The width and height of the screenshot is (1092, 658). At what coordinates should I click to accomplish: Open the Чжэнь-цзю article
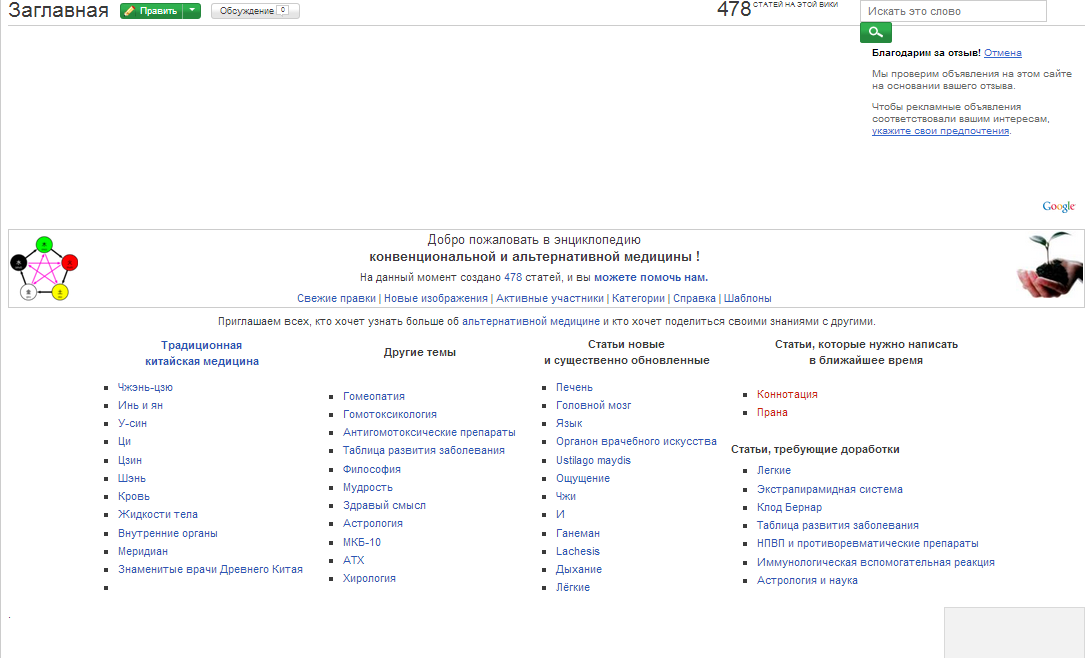tap(145, 387)
